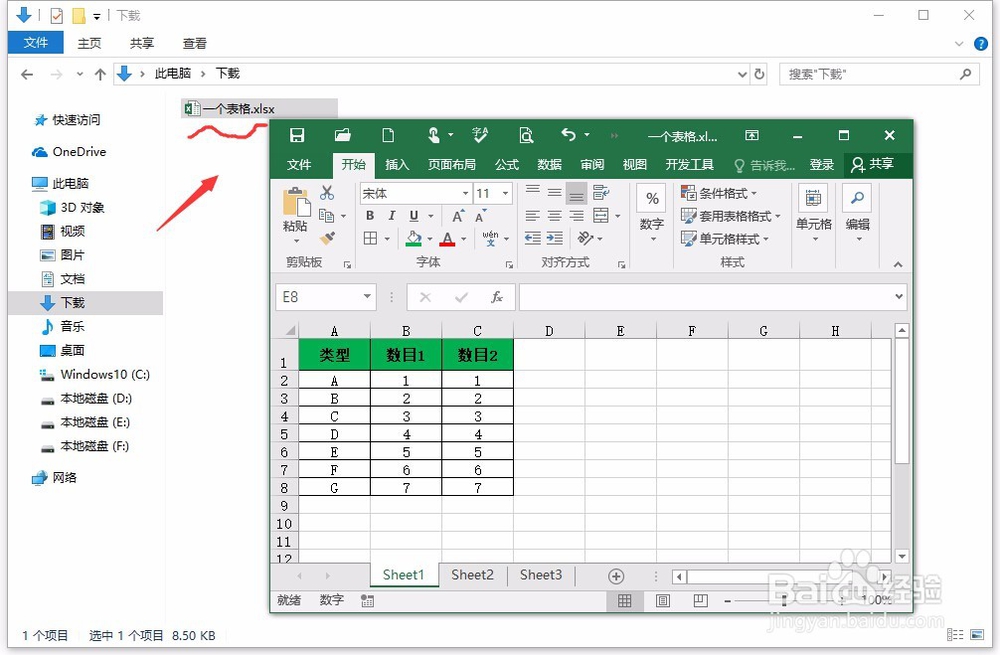The width and height of the screenshot is (1000, 655).
Task: Click the 登录 sign-in link
Action: (x=821, y=164)
